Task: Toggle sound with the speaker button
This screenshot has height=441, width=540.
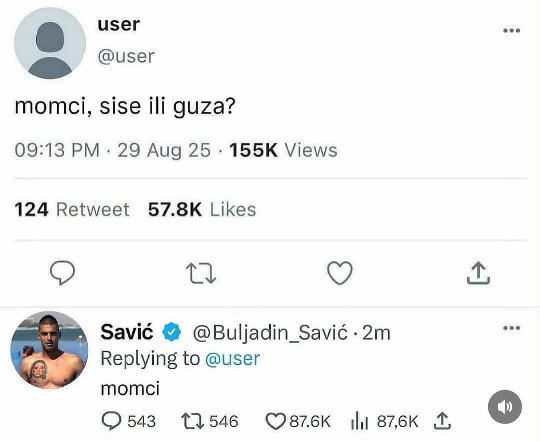Action: click(505, 407)
